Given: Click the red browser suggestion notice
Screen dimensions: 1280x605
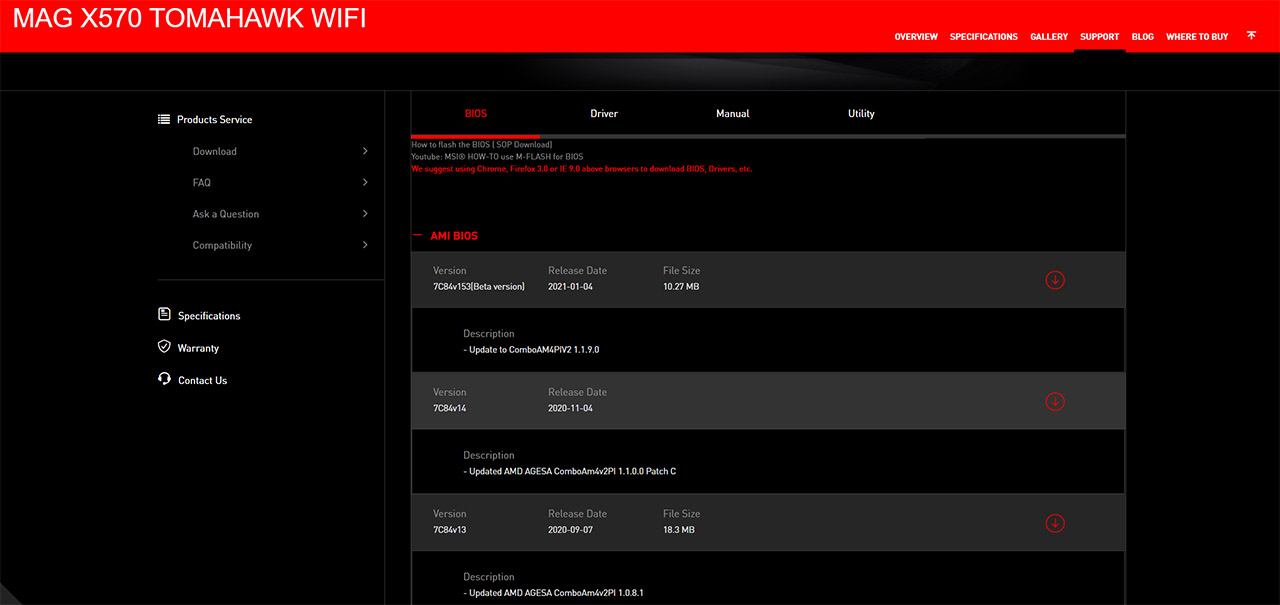Looking at the screenshot, I should pos(581,169).
